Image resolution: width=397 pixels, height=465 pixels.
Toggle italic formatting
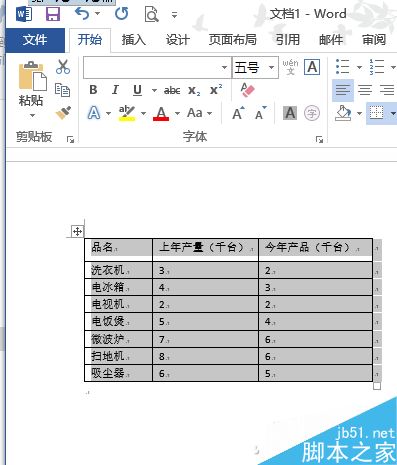click(x=115, y=90)
